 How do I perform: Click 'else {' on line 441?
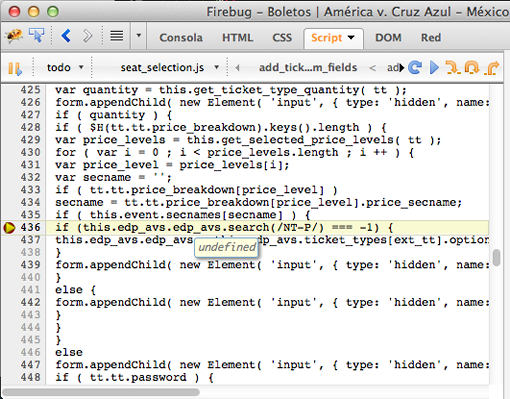coord(76,290)
